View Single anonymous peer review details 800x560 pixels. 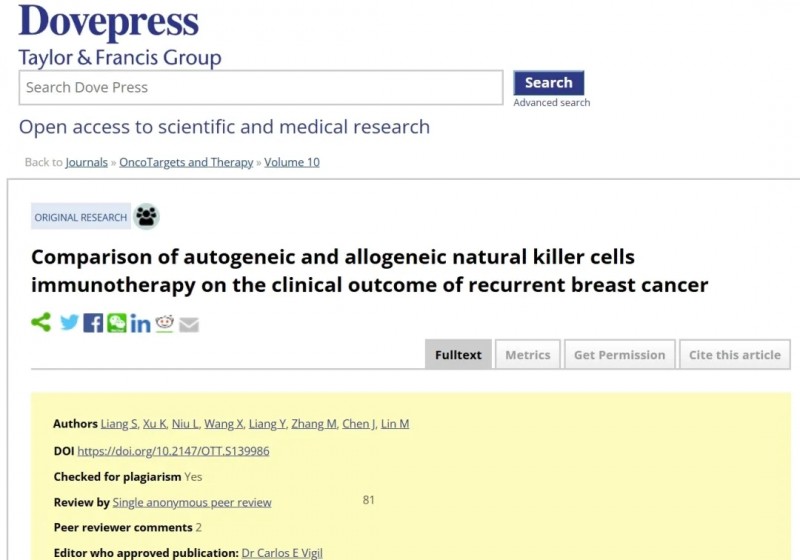tap(192, 502)
